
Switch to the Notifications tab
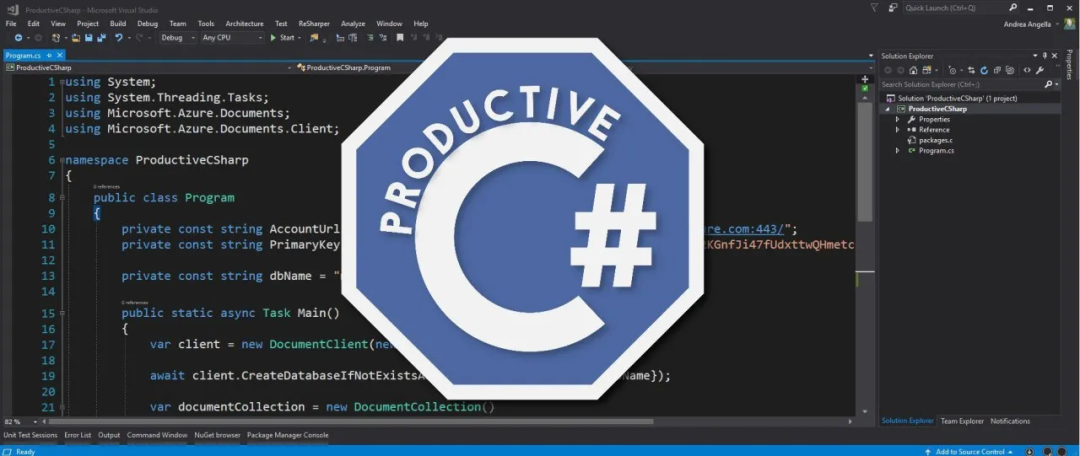tap(1010, 421)
